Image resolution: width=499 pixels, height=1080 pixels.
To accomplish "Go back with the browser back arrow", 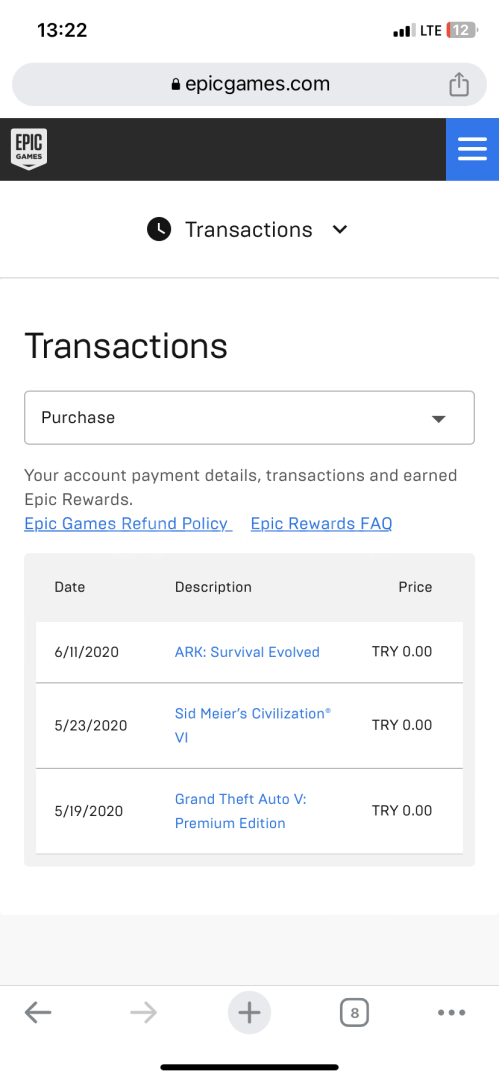I will [x=38, y=1012].
